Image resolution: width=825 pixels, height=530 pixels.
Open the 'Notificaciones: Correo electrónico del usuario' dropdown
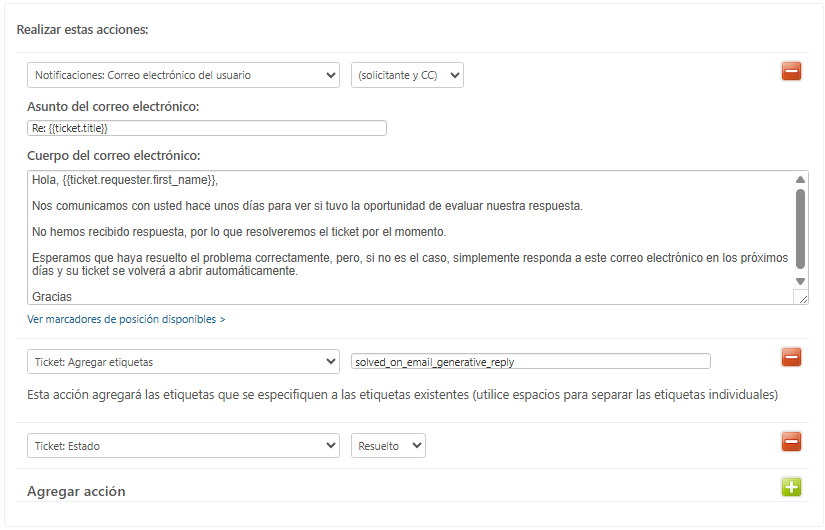(183, 75)
